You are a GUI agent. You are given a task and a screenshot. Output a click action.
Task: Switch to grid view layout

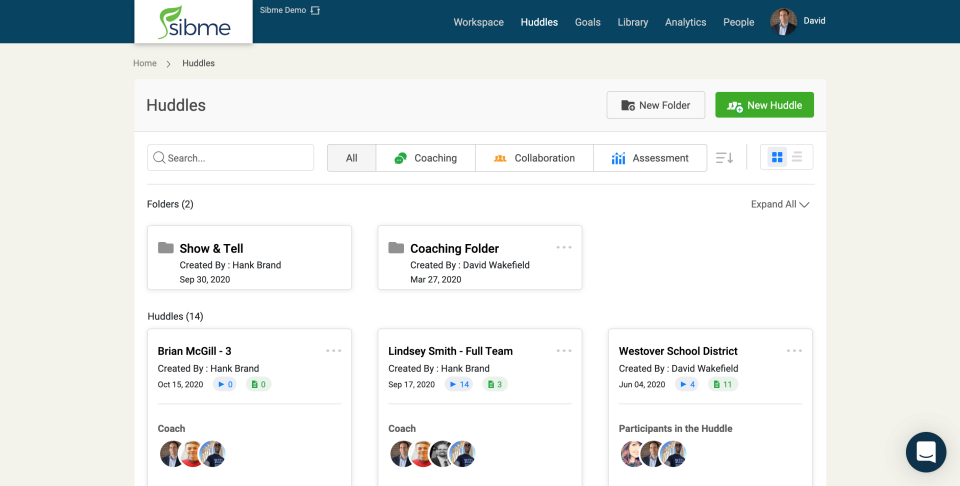tap(777, 157)
